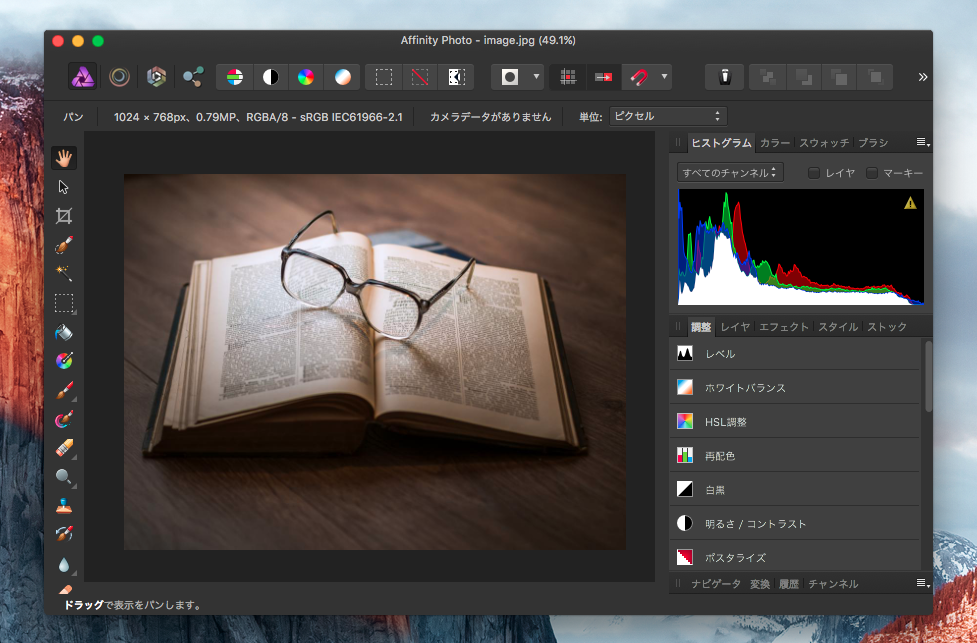The width and height of the screenshot is (977, 643).
Task: Select the Eraser brush tool
Action: click(64, 448)
